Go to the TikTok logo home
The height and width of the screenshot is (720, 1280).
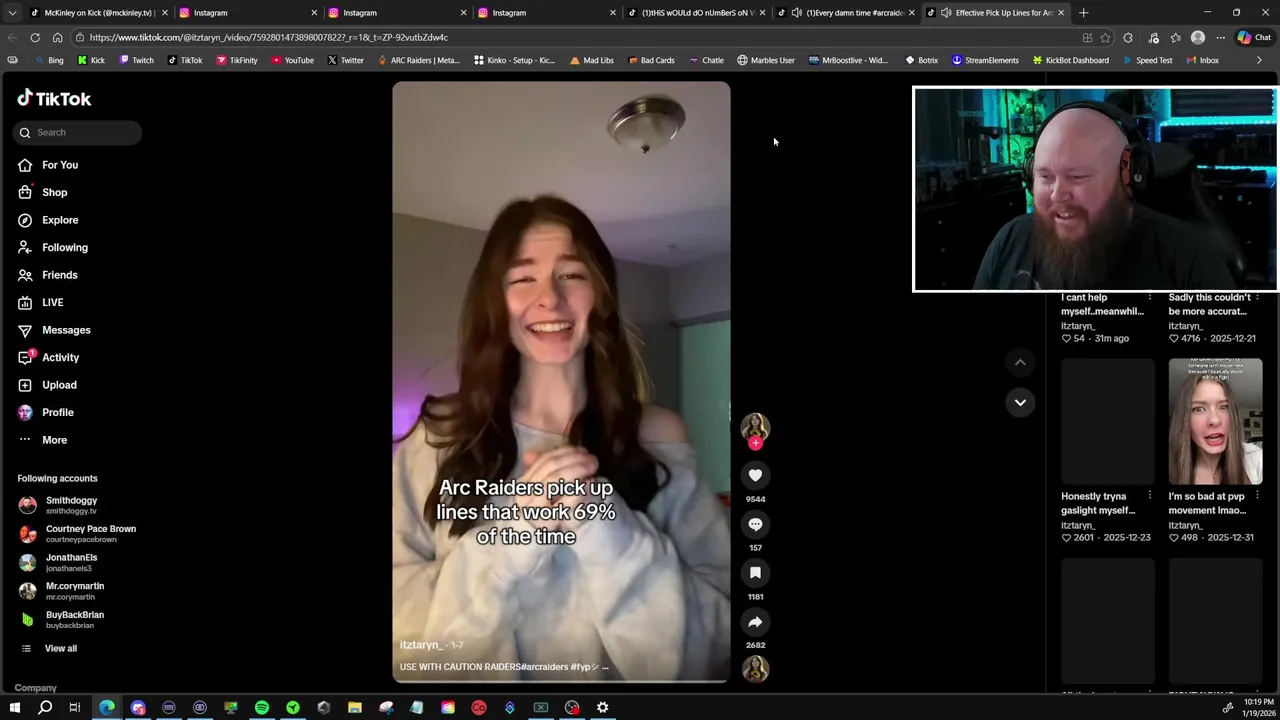coord(54,98)
